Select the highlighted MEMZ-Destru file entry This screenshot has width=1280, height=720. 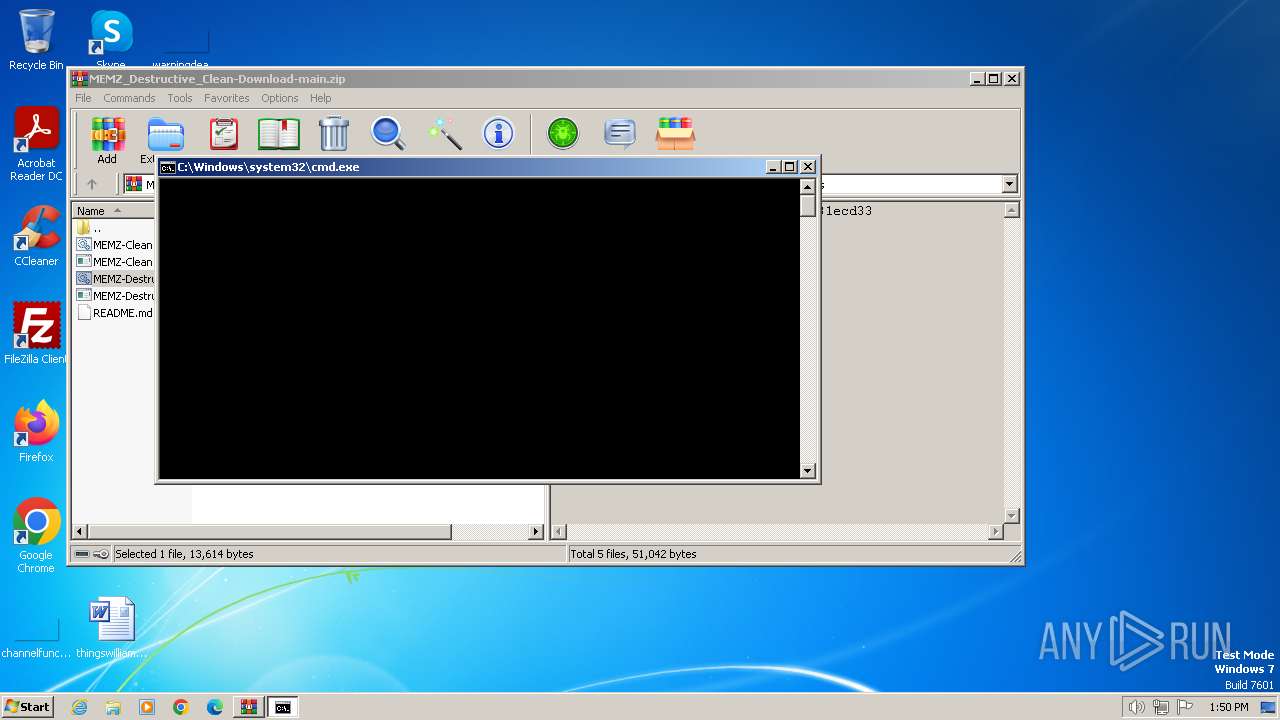114,279
